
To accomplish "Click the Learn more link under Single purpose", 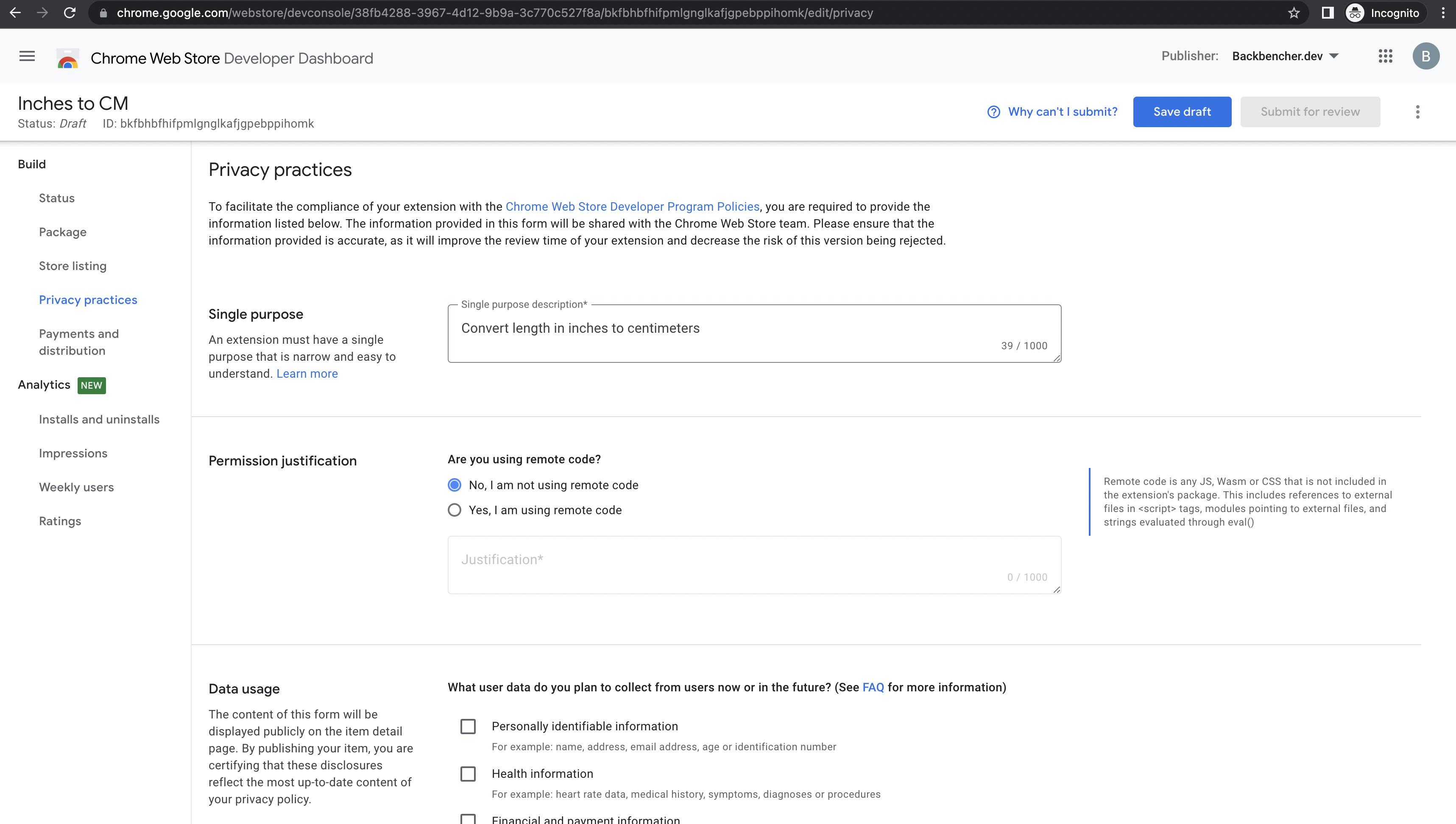I will [x=307, y=373].
